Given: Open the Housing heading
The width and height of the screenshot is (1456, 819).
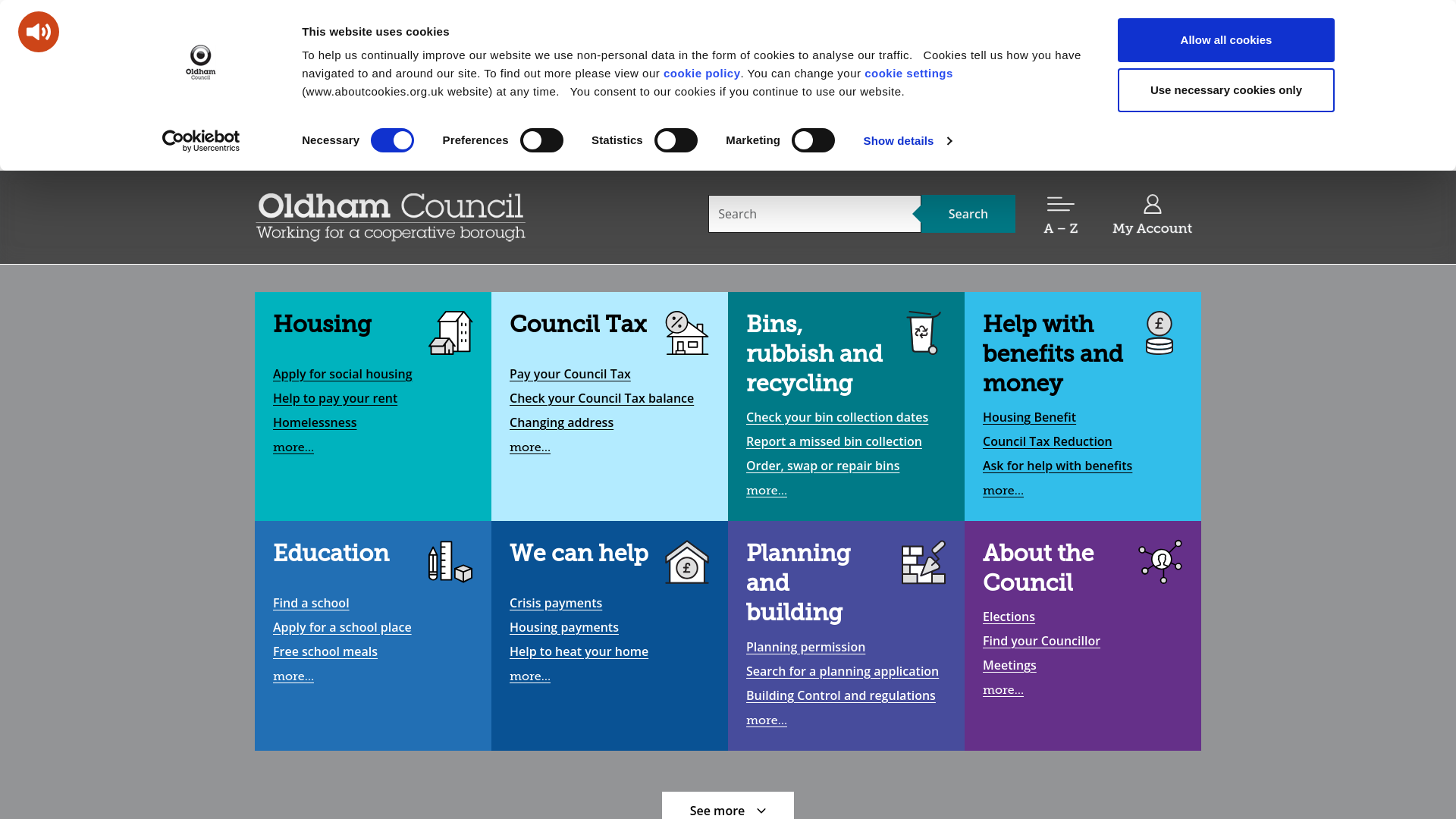Looking at the screenshot, I should [x=322, y=325].
